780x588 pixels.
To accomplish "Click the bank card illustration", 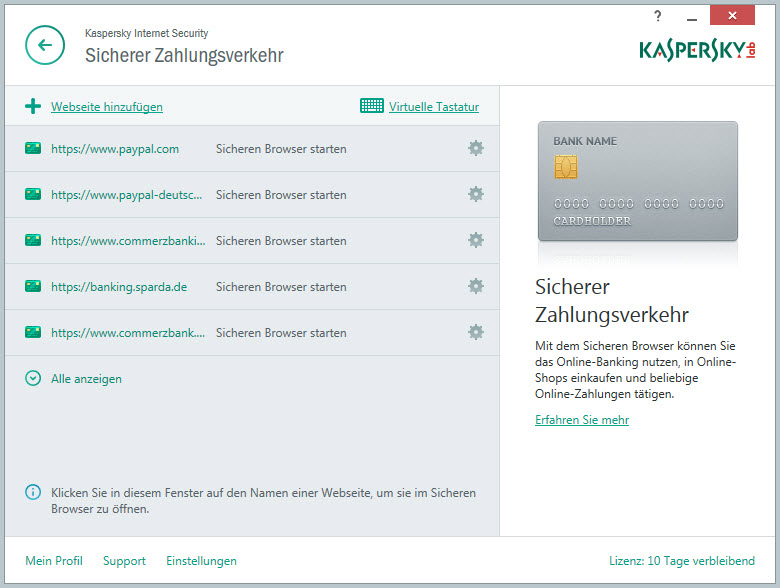I will click(638, 181).
